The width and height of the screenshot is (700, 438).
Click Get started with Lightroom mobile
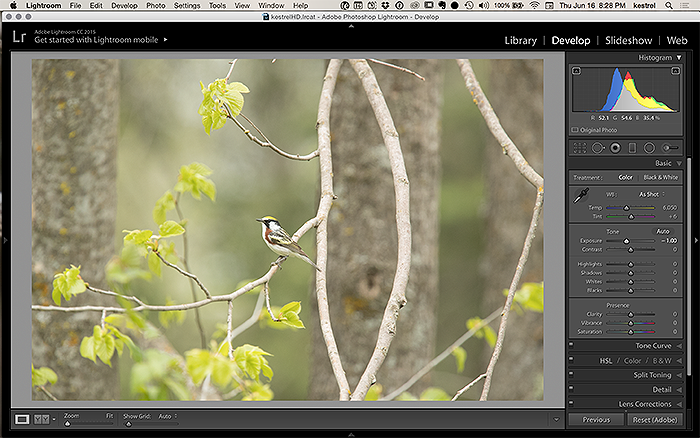click(96, 40)
